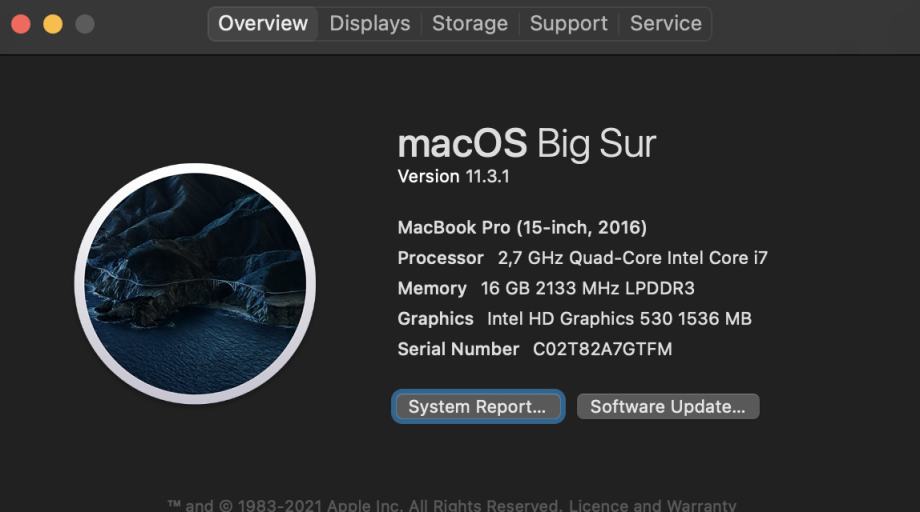Image resolution: width=920 pixels, height=512 pixels.
Task: Minimize window with the yellow button
Action: pyautogui.click(x=53, y=24)
